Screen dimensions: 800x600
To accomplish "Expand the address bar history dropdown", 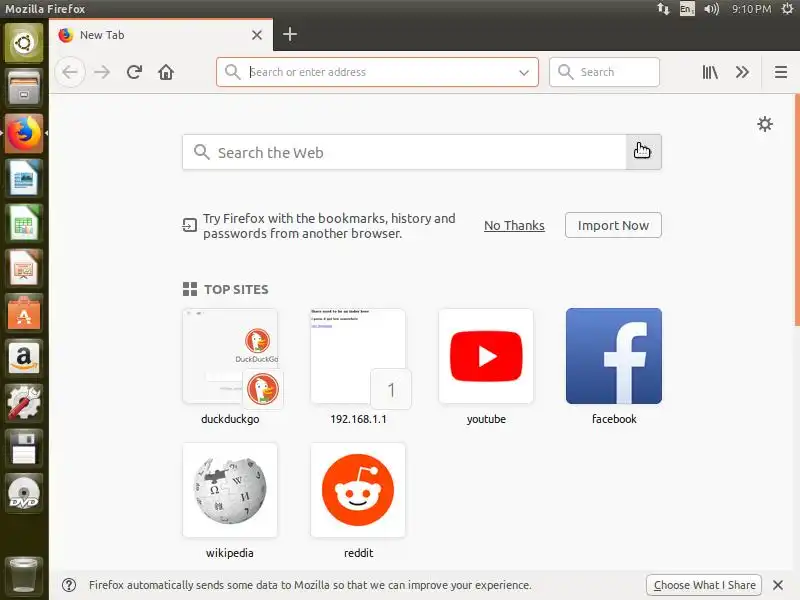I will [524, 72].
